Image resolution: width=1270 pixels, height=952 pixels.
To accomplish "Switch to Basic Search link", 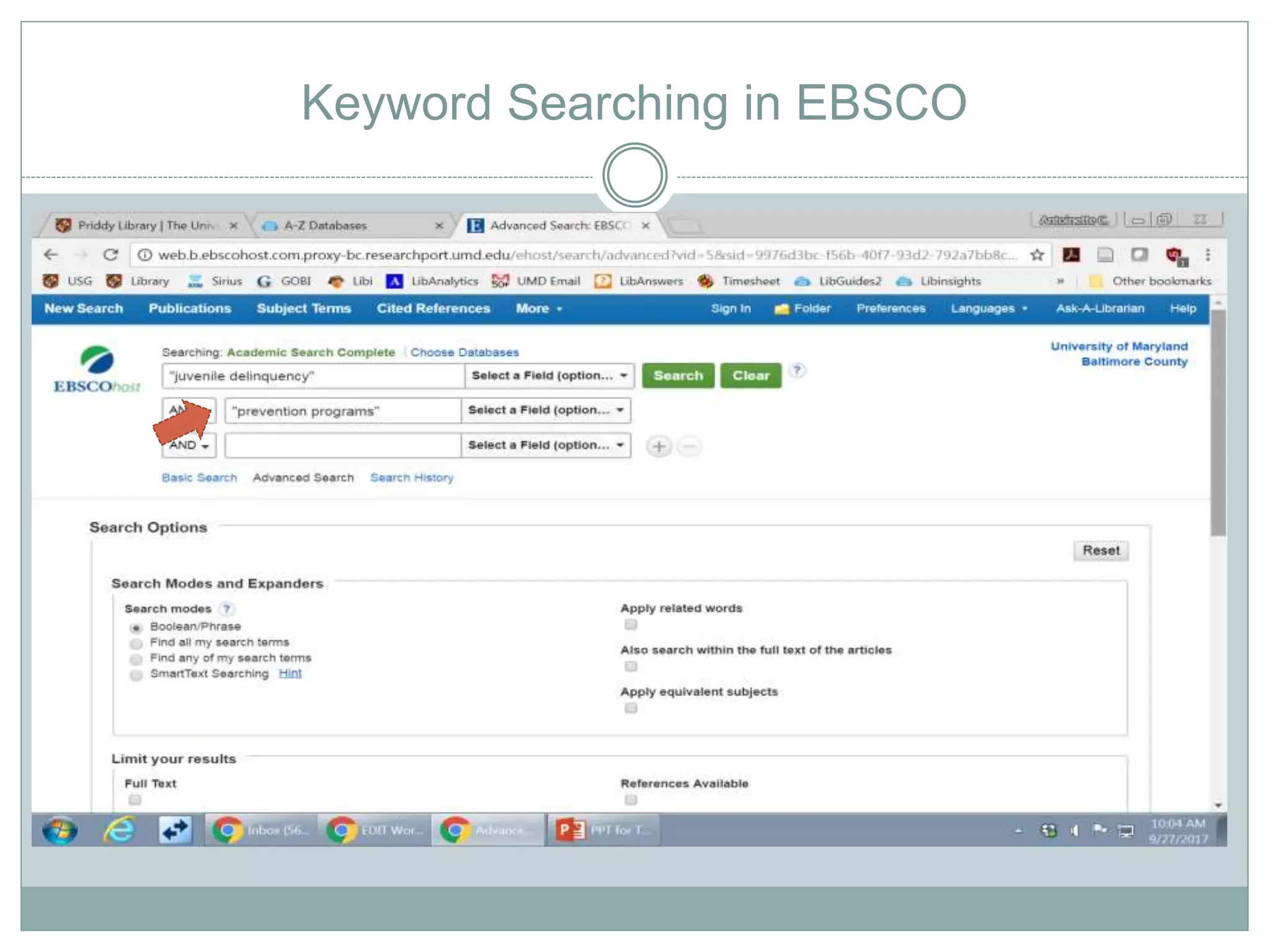I will coord(199,478).
